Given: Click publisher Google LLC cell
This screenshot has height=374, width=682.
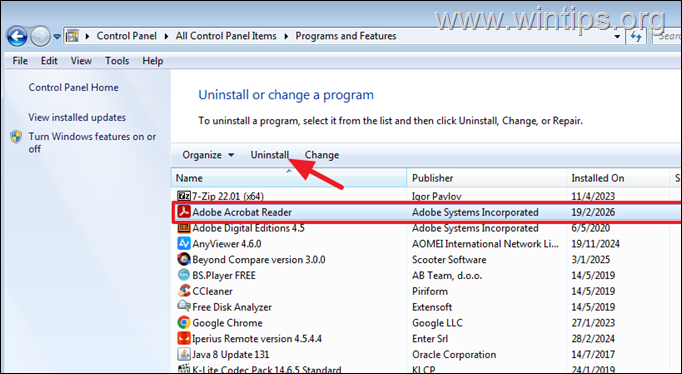Looking at the screenshot, I should click(437, 323).
